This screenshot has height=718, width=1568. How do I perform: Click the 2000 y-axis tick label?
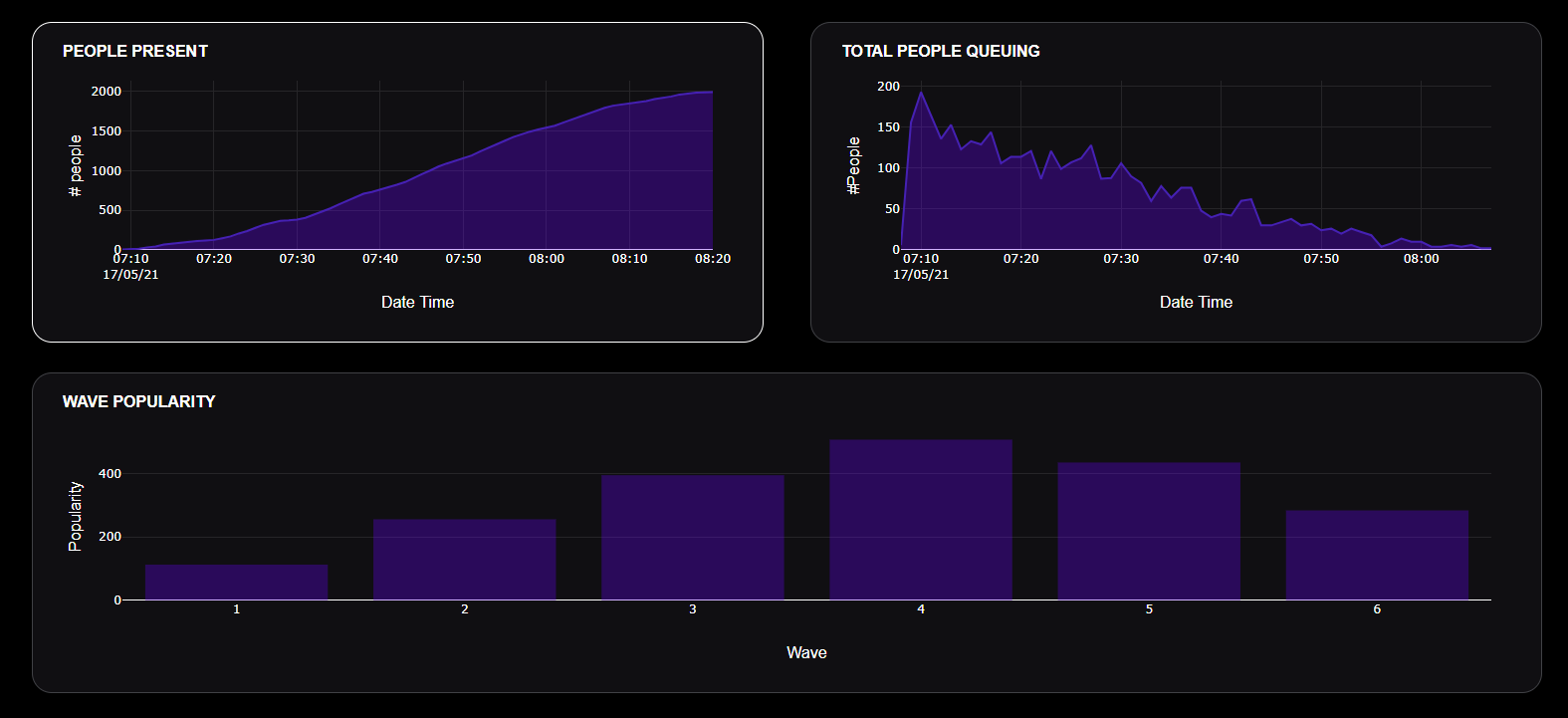pos(107,92)
